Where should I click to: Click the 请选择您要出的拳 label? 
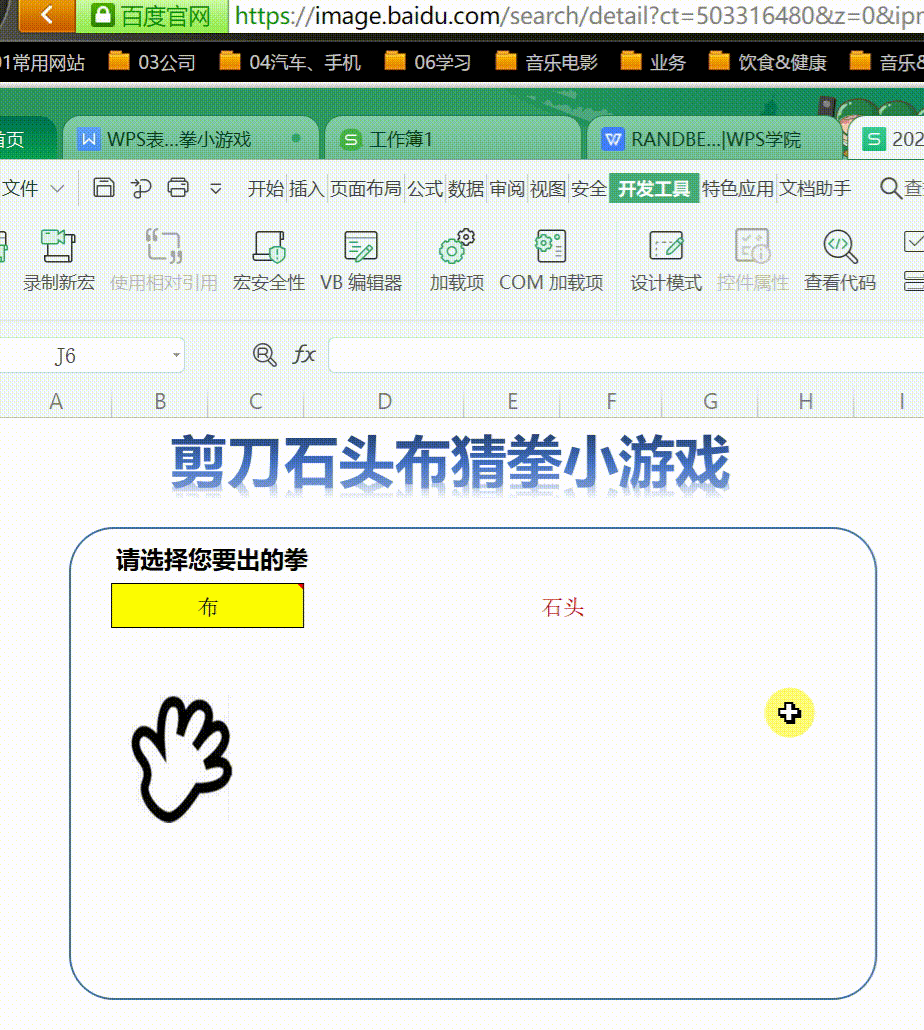[x=211, y=560]
